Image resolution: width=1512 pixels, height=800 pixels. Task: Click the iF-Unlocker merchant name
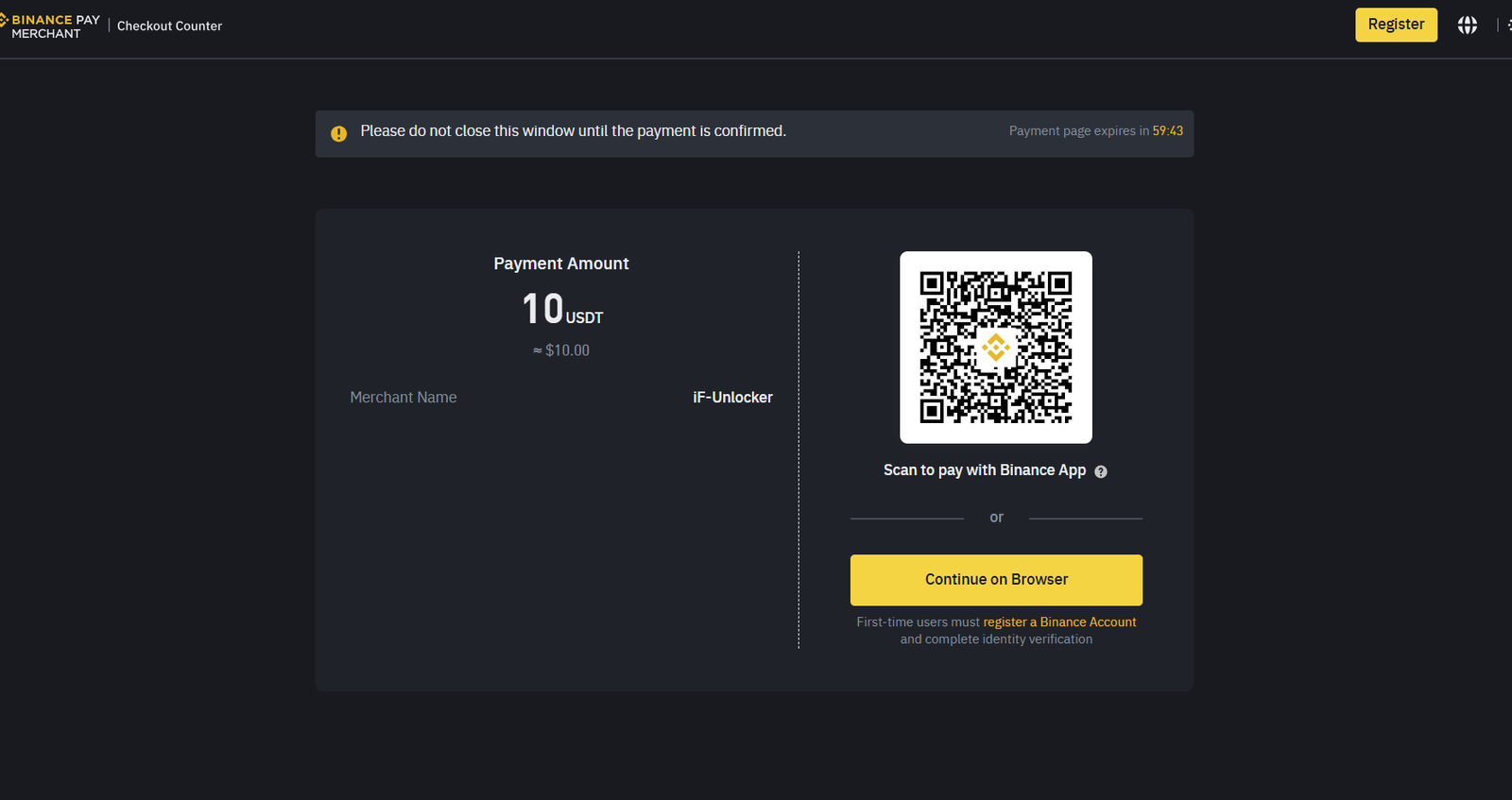pos(732,398)
